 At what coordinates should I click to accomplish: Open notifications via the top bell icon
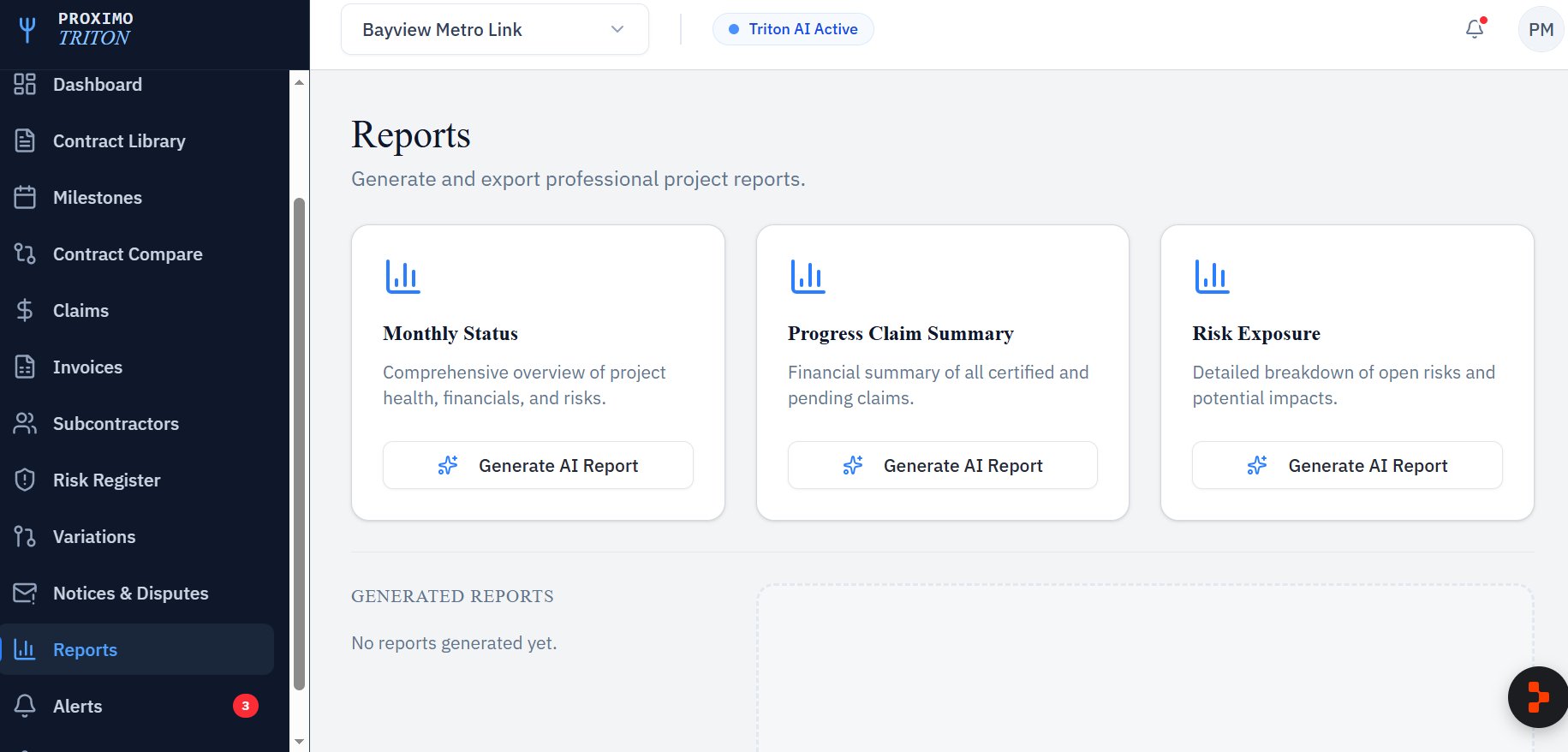[1475, 29]
